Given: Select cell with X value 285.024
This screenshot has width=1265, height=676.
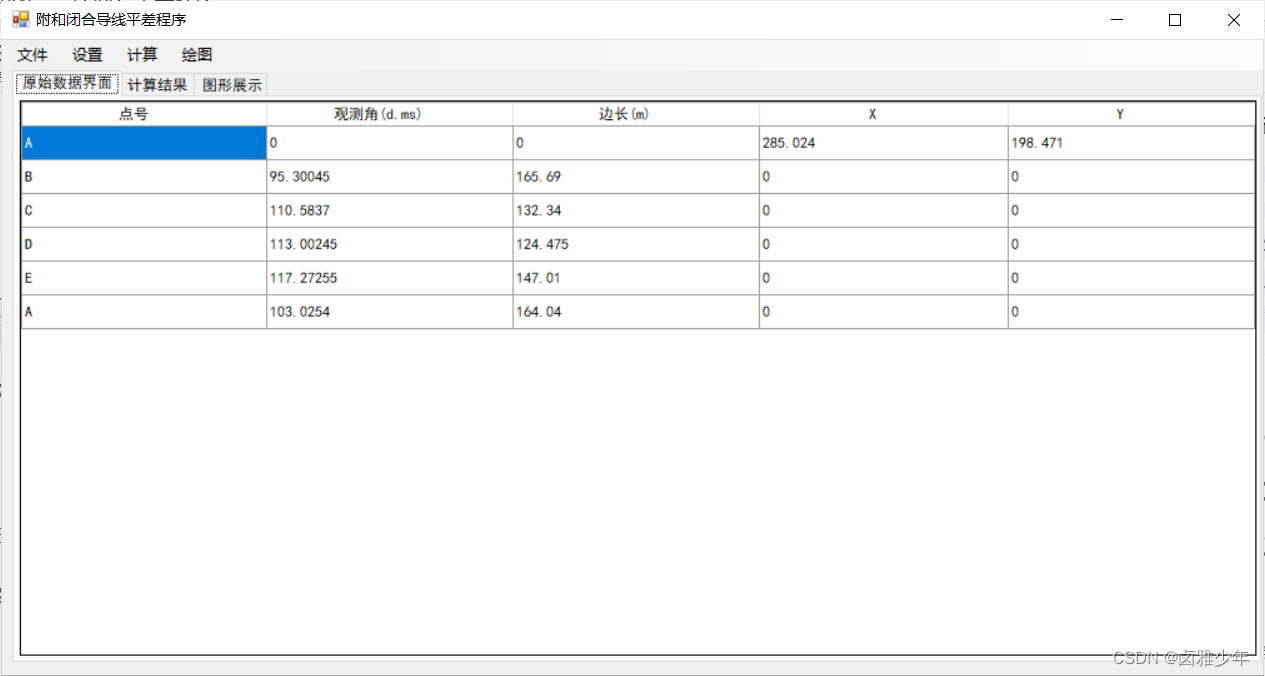Looking at the screenshot, I should point(884,143).
